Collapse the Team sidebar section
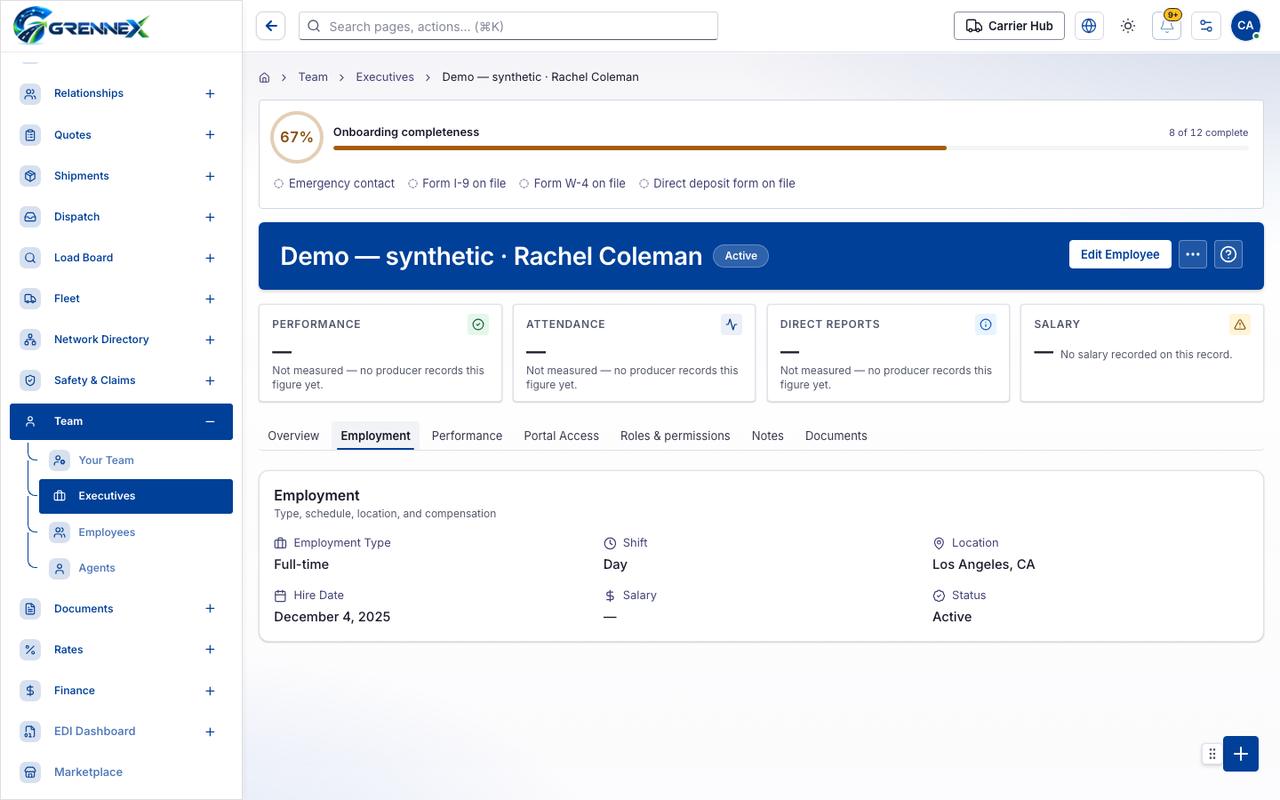1280x800 pixels. [210, 422]
